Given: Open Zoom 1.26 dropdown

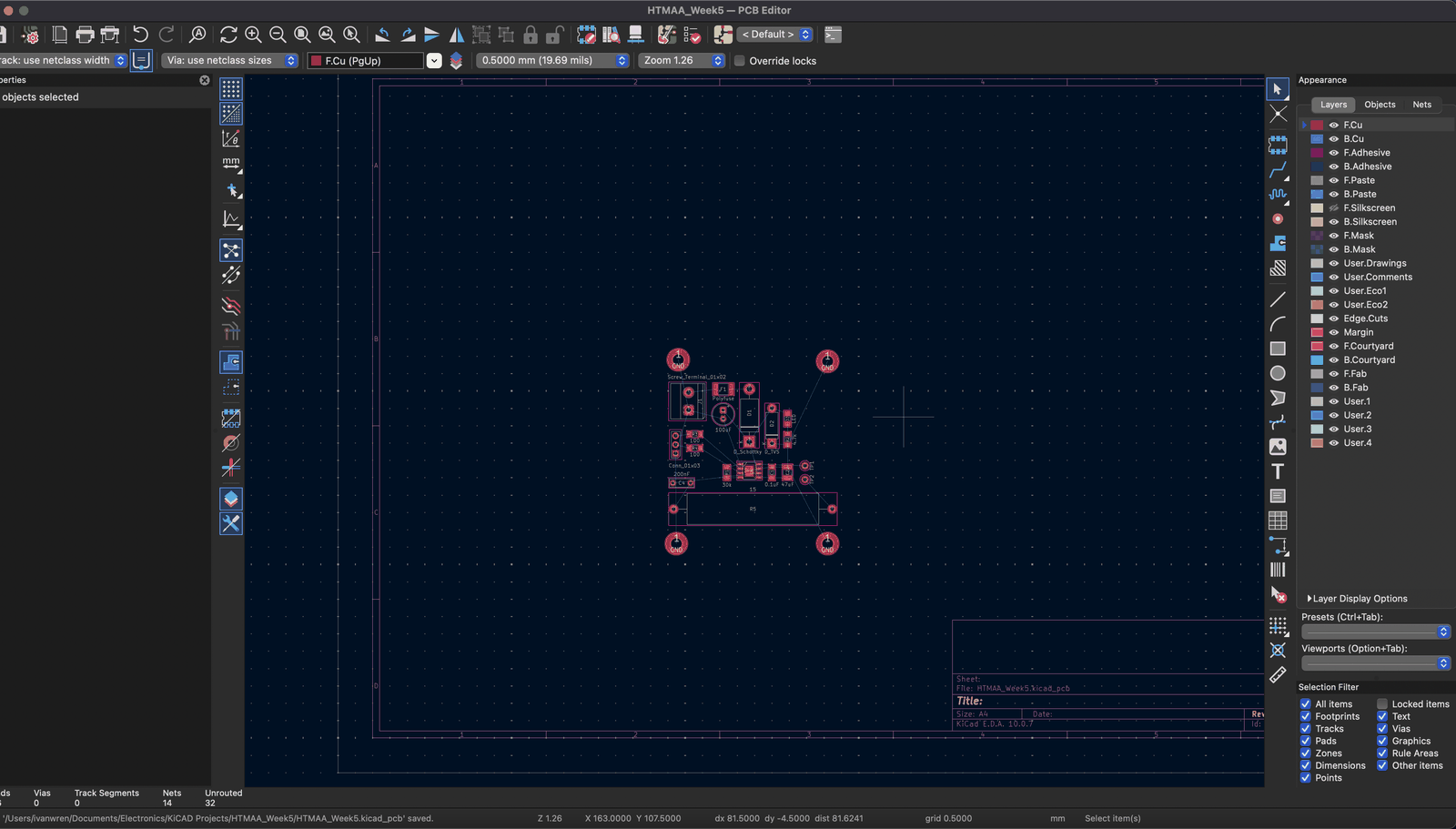Looking at the screenshot, I should tap(681, 61).
